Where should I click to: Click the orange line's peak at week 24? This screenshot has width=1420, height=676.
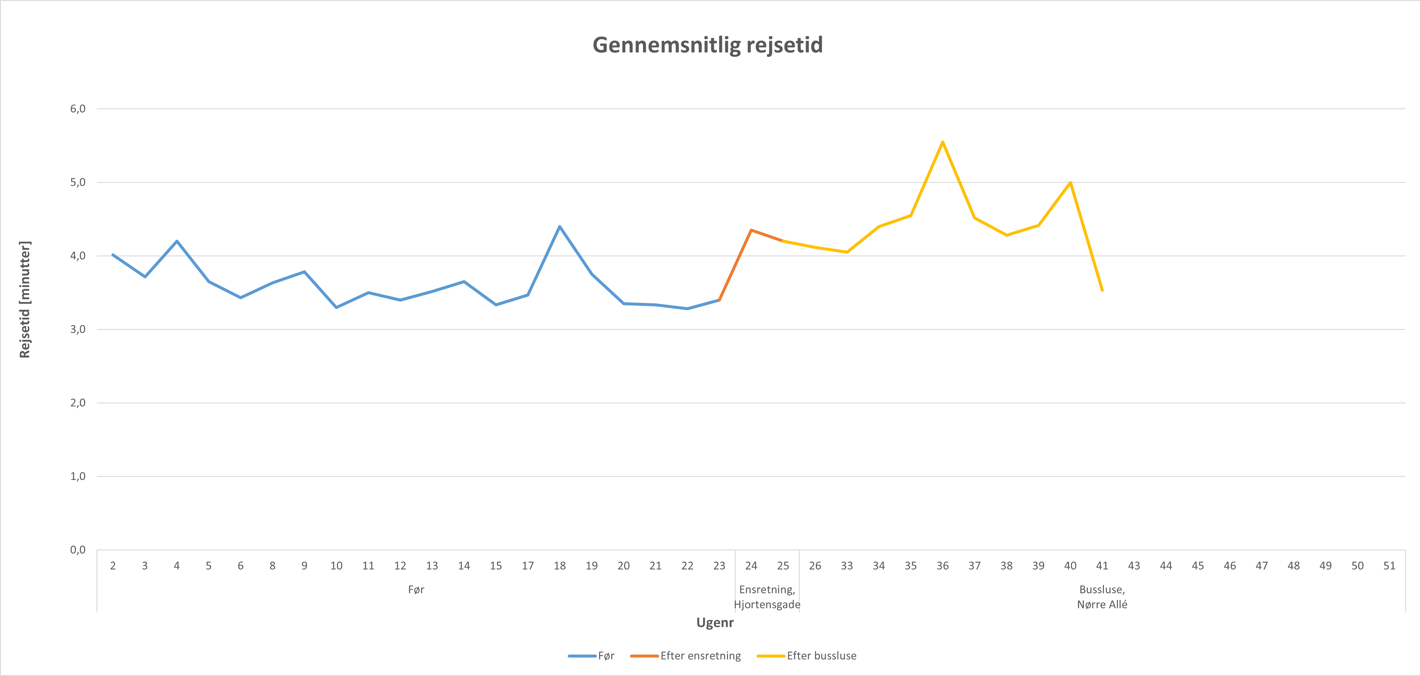click(x=751, y=230)
